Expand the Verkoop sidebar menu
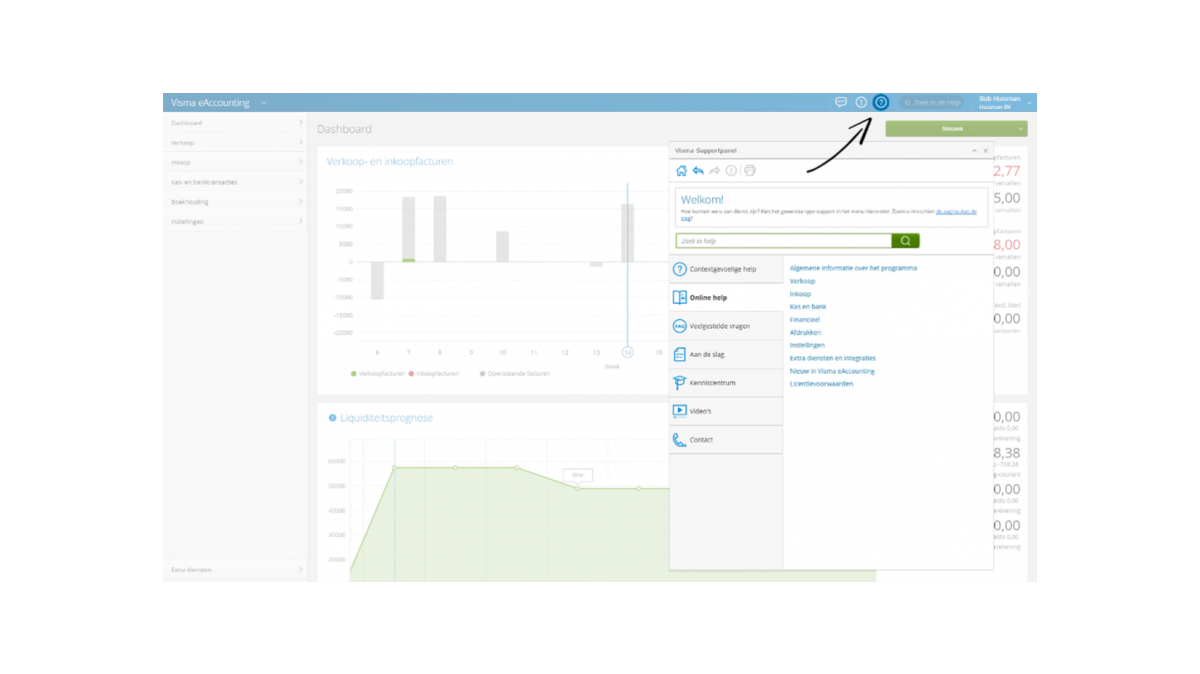 click(x=236, y=143)
